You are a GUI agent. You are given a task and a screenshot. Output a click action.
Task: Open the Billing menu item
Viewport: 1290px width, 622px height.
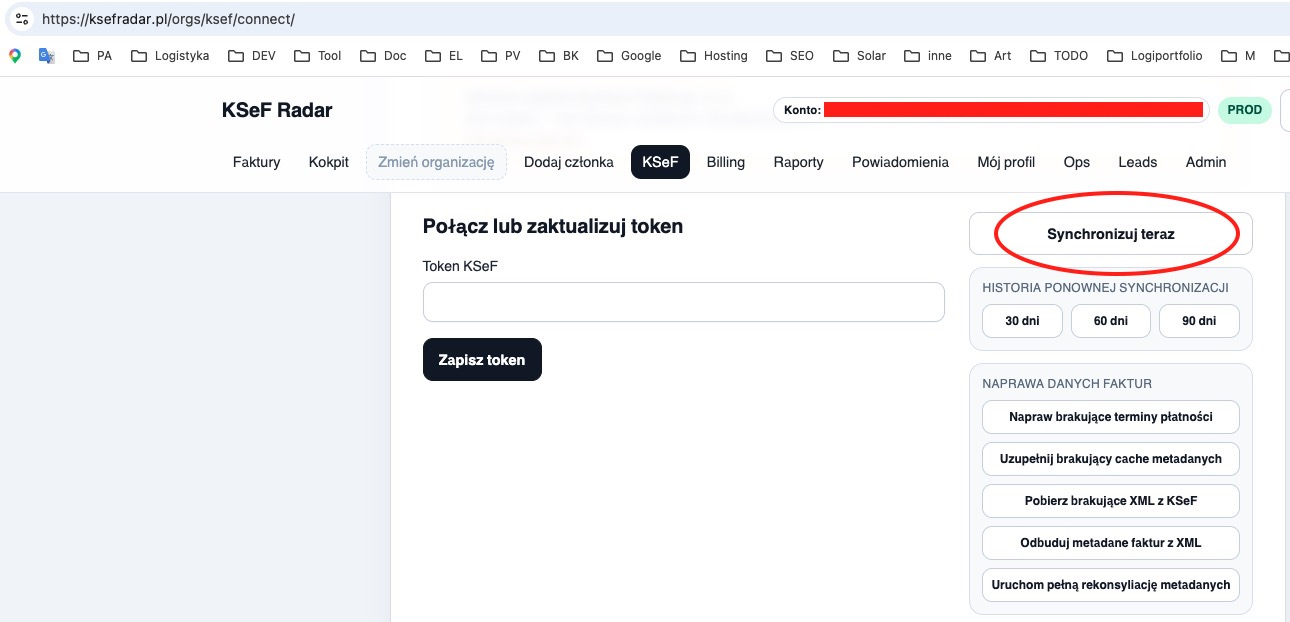[725, 162]
